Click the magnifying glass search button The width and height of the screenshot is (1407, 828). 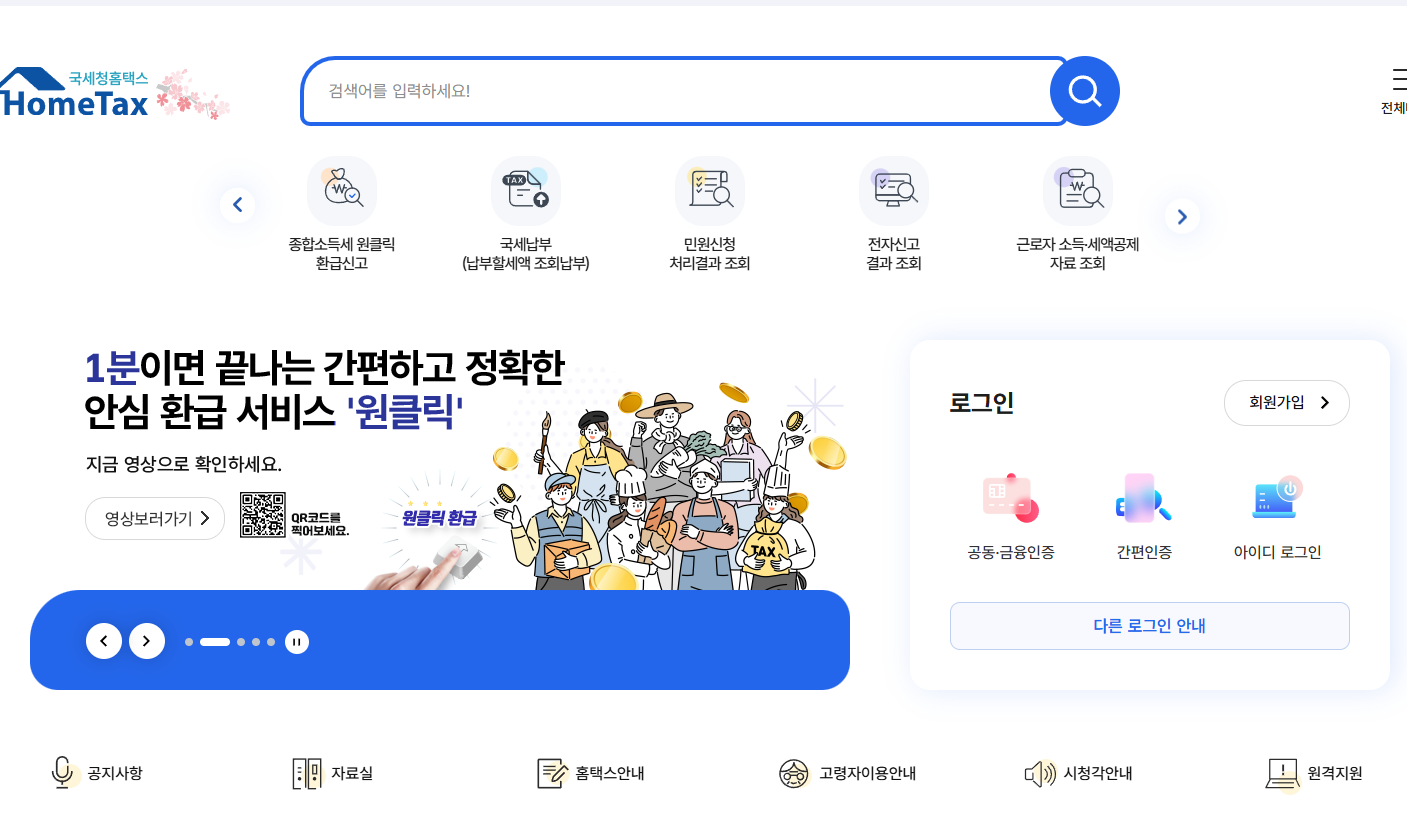1084,91
